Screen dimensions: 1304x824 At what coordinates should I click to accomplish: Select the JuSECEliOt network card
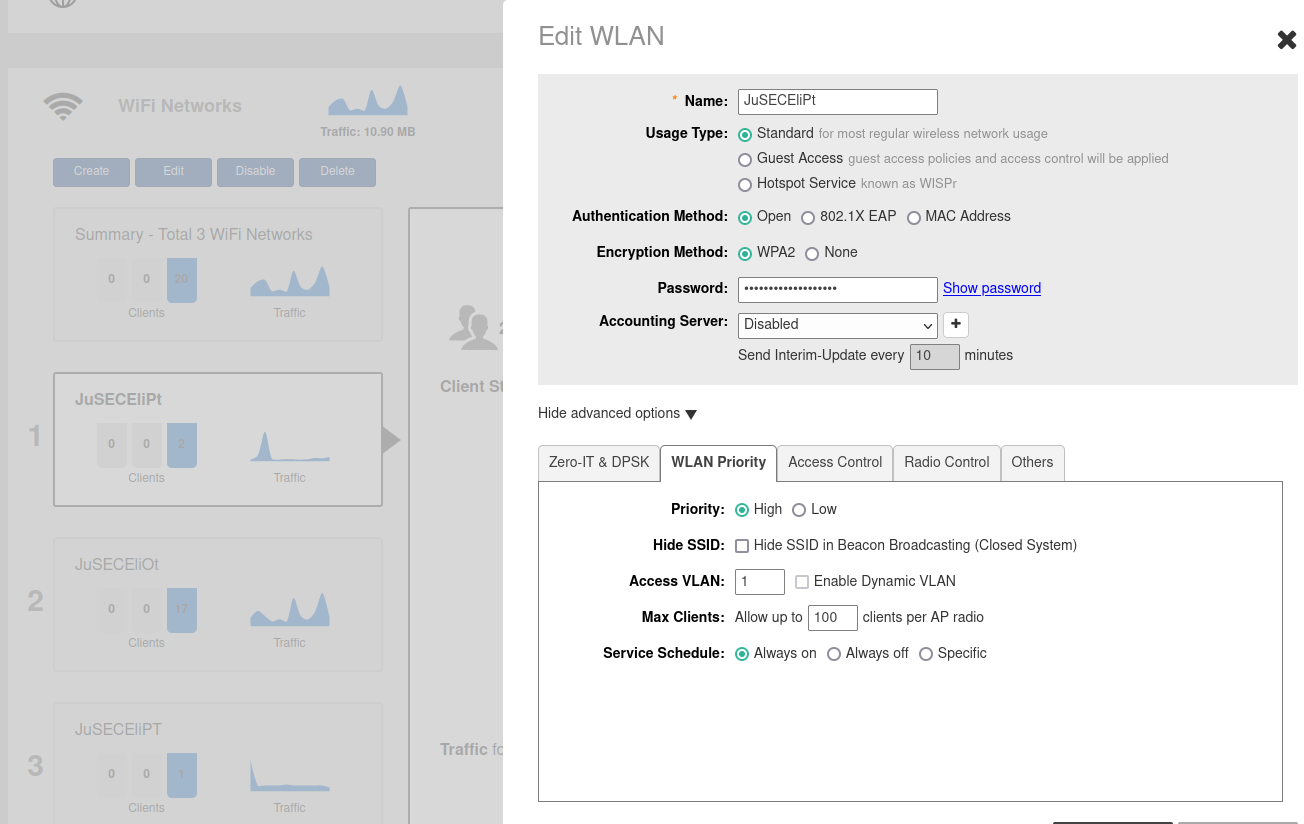pos(217,604)
